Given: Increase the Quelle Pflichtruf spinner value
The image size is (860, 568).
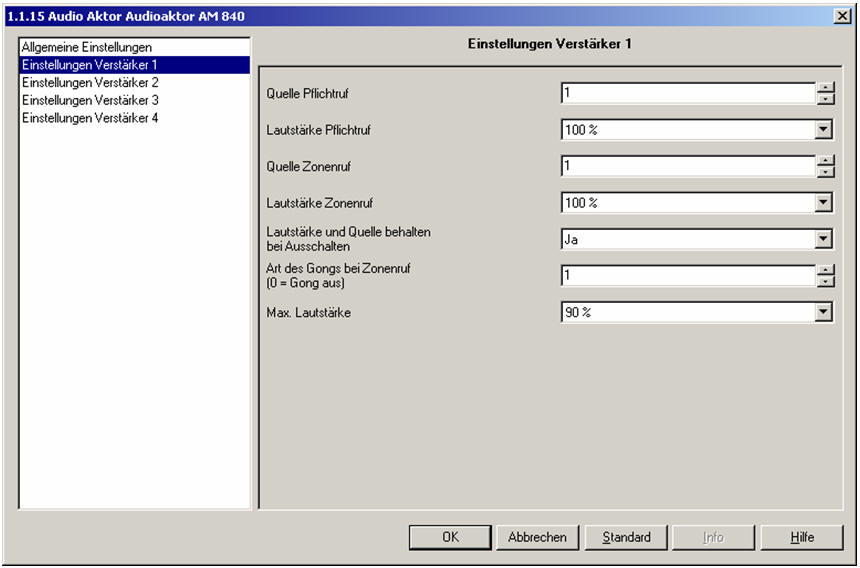Looking at the screenshot, I should coord(825,88).
